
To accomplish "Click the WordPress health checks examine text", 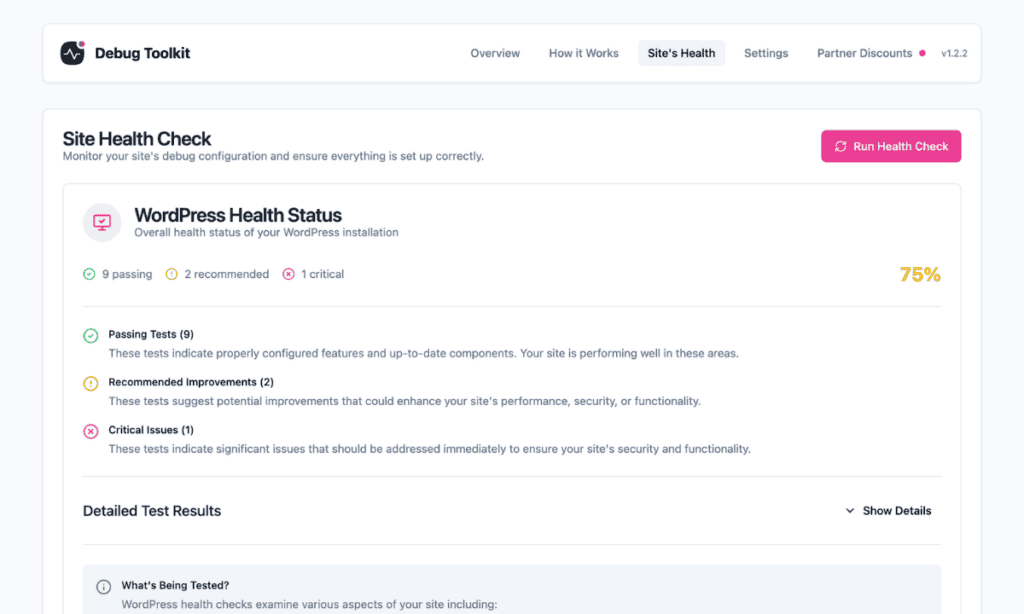I will tap(310, 604).
